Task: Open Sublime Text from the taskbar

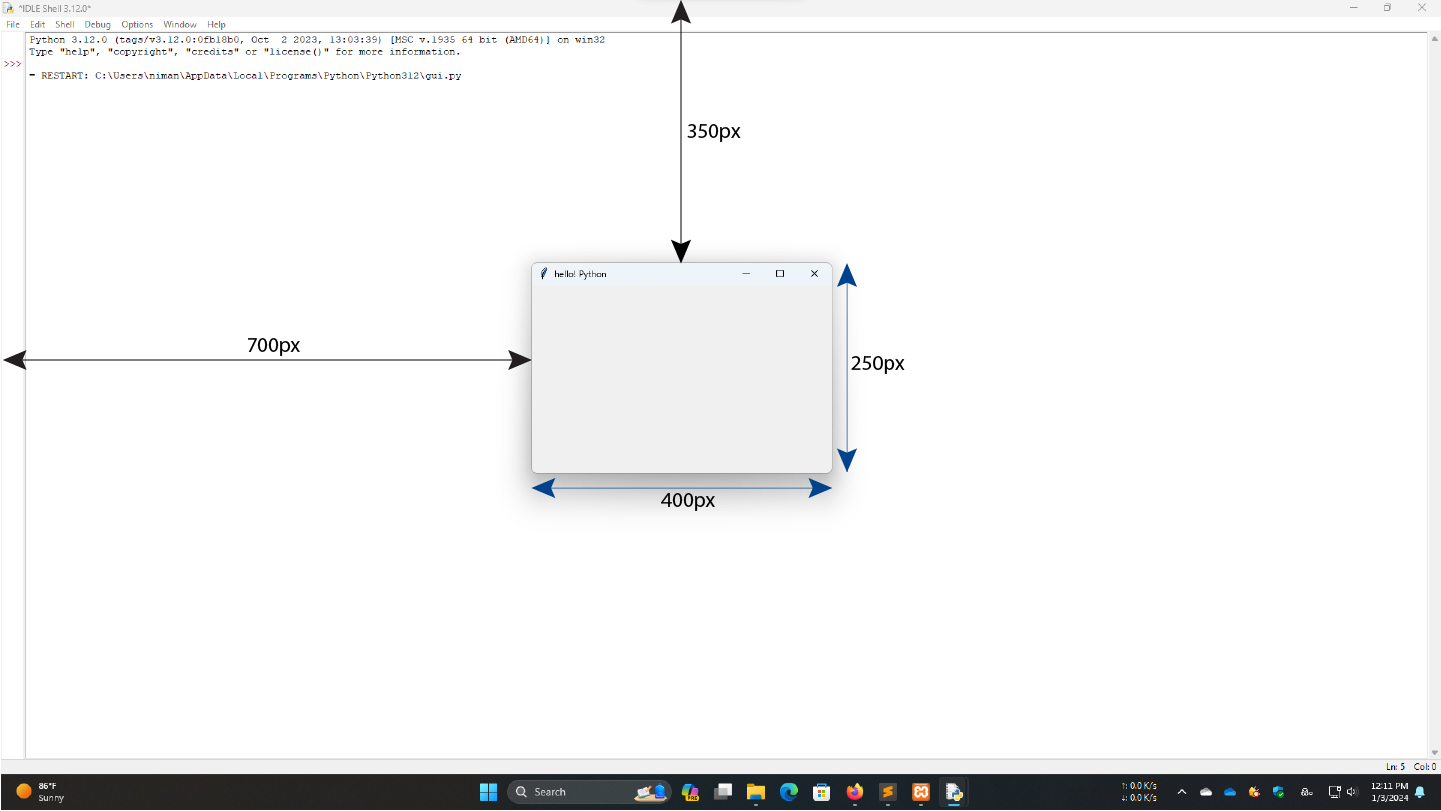Action: coord(887,792)
